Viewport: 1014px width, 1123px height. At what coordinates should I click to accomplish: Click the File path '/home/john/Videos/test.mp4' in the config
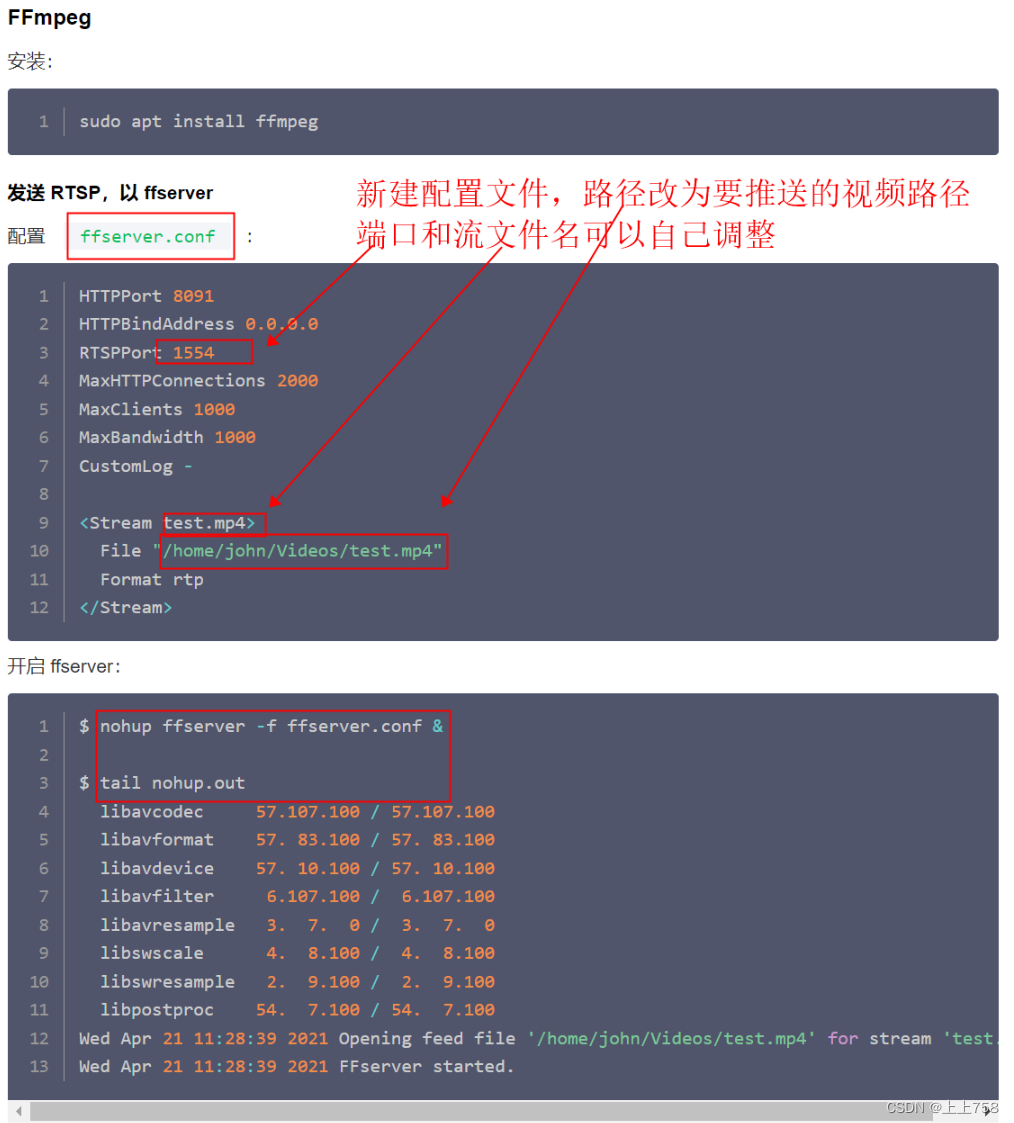[x=297, y=551]
